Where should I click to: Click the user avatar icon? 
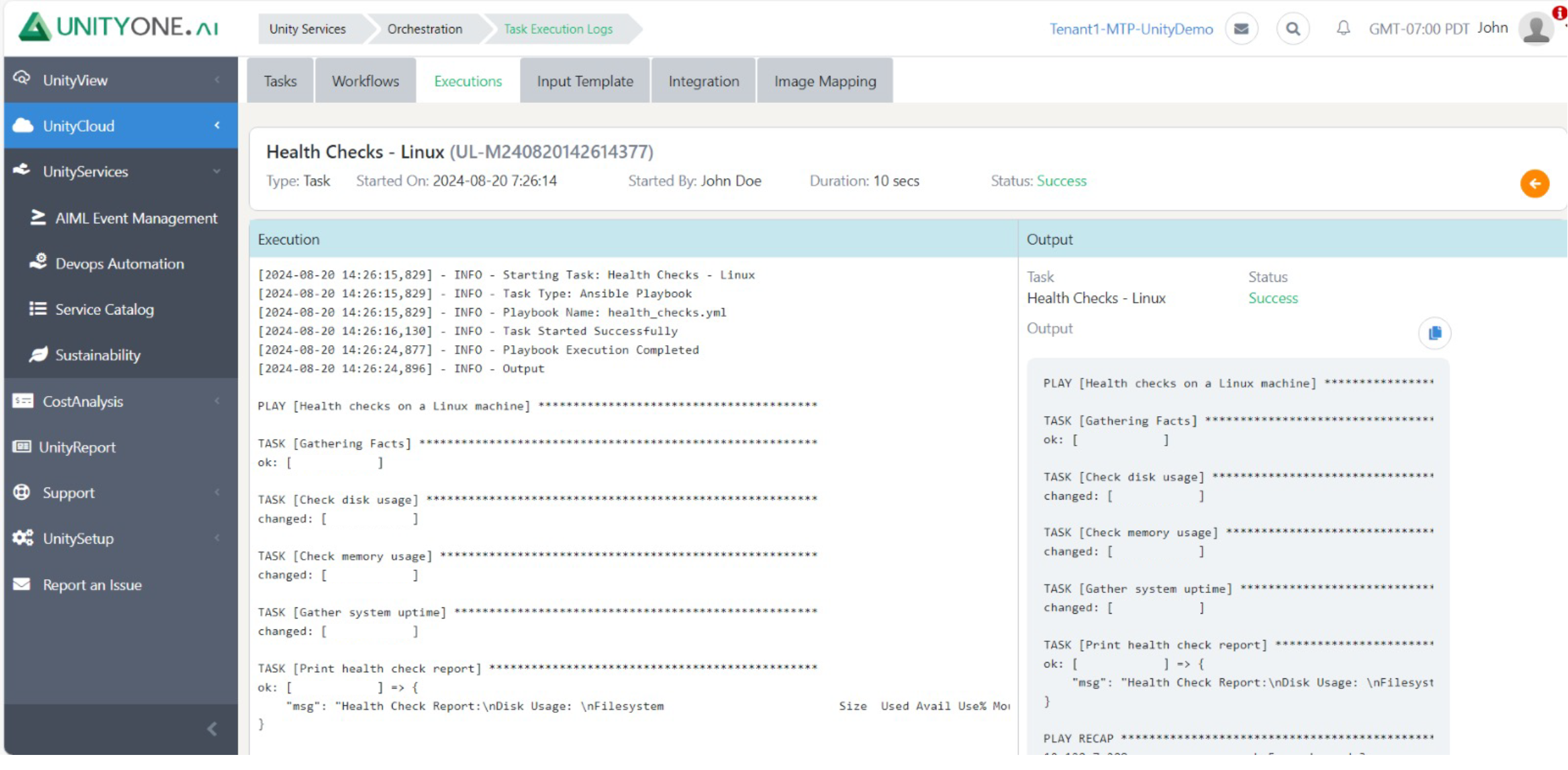pyautogui.click(x=1535, y=29)
